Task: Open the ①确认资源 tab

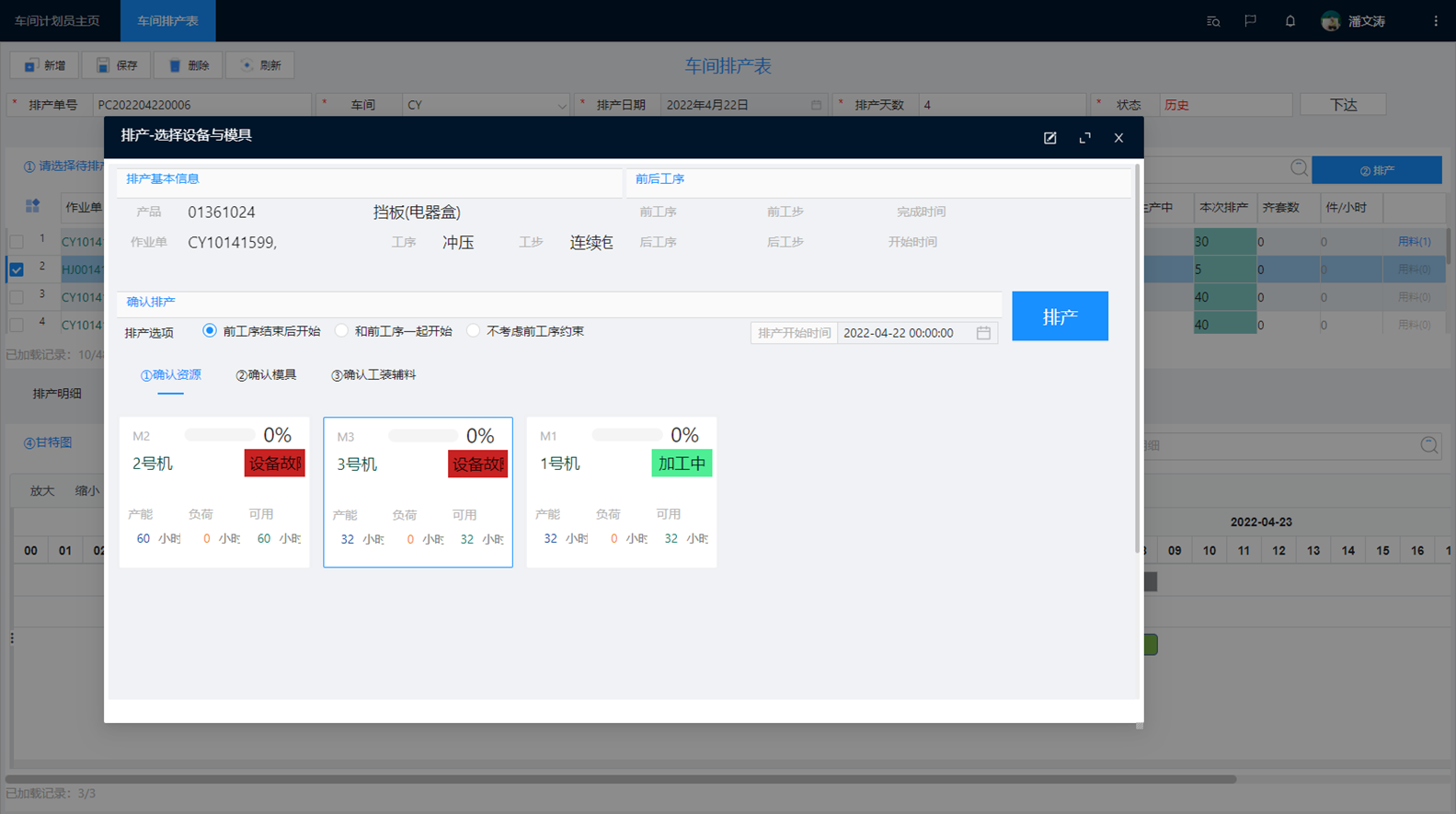Action: tap(170, 375)
